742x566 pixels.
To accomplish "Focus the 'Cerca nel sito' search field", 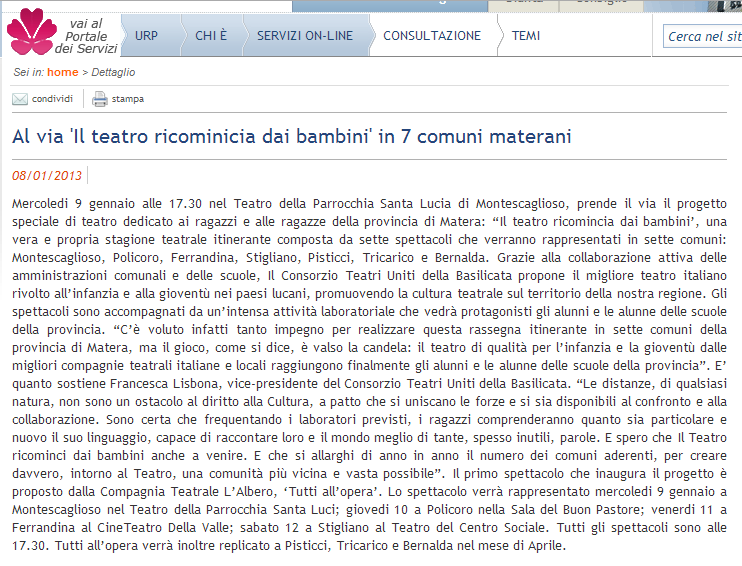I will pyautogui.click(x=702, y=36).
